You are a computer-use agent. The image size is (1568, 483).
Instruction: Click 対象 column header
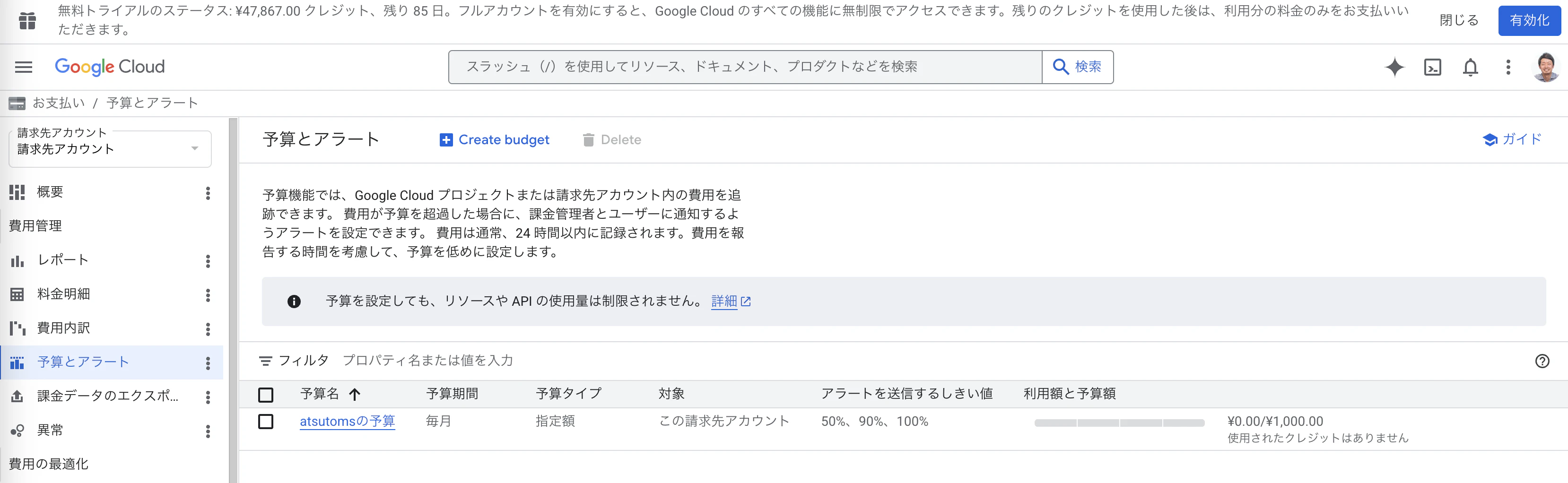(x=671, y=394)
